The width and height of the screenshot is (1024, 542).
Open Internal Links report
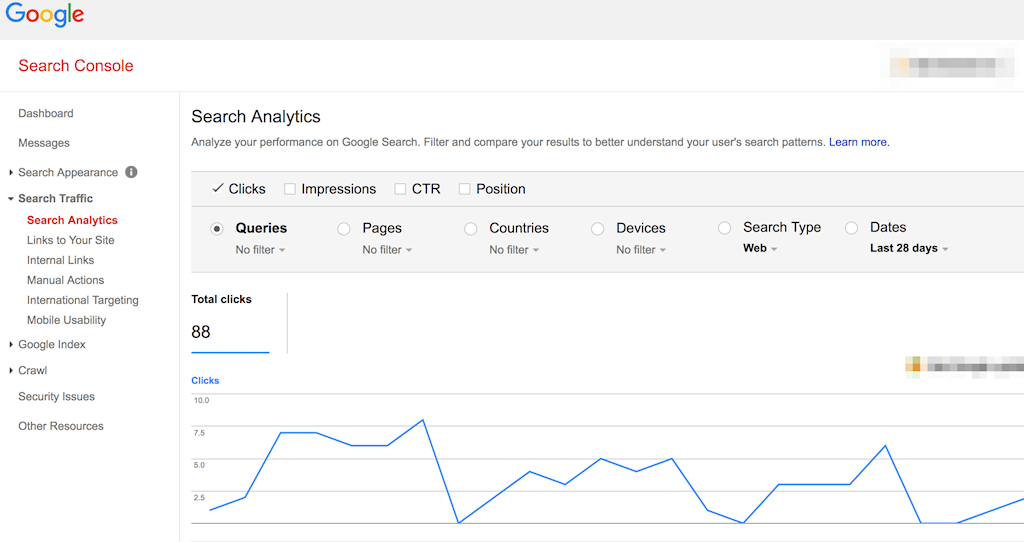(x=60, y=260)
